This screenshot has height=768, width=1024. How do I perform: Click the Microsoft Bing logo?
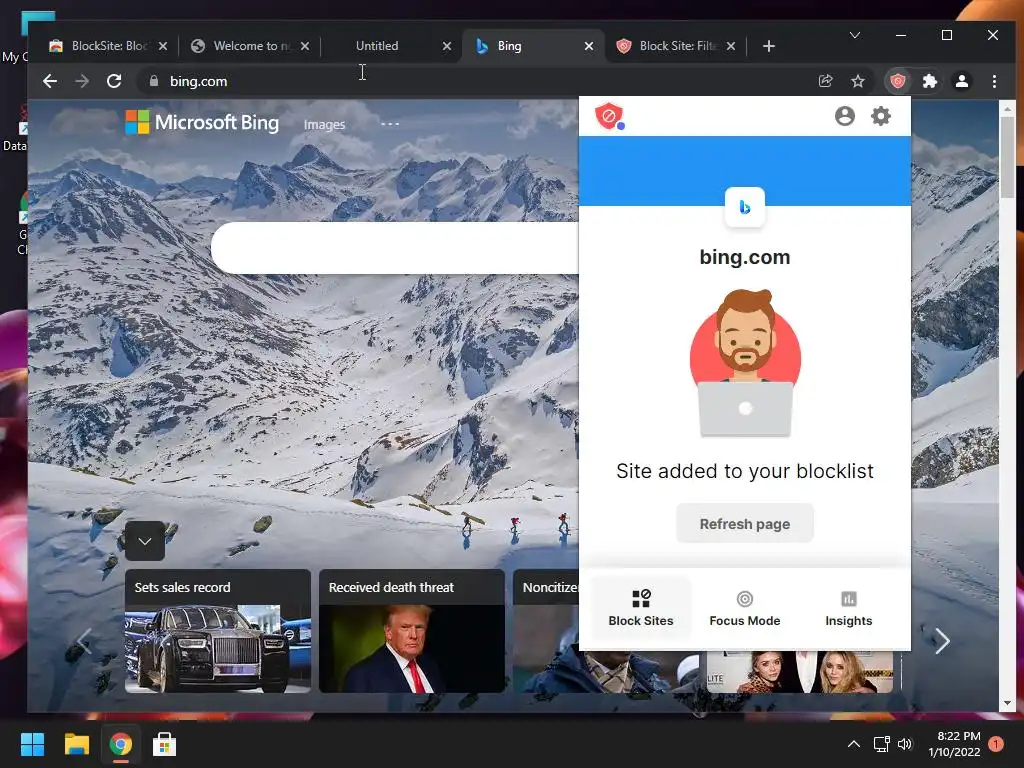click(202, 122)
